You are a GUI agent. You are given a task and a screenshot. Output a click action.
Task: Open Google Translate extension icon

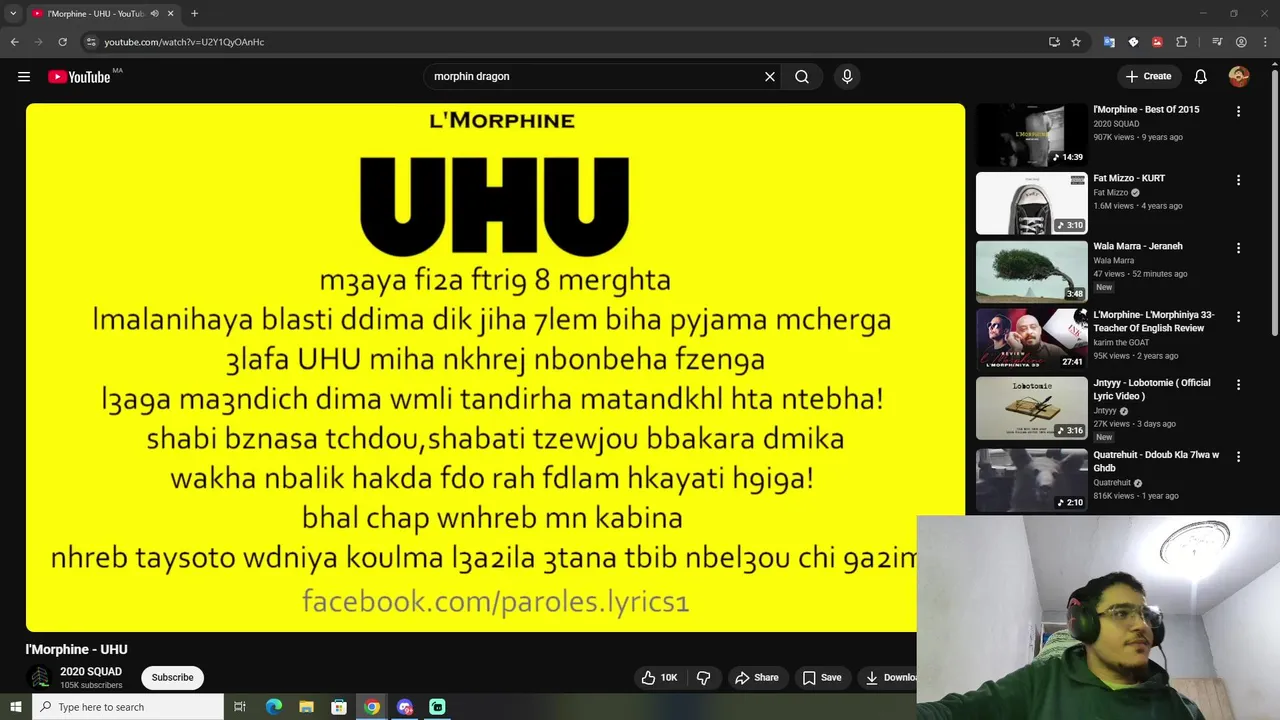[1109, 42]
